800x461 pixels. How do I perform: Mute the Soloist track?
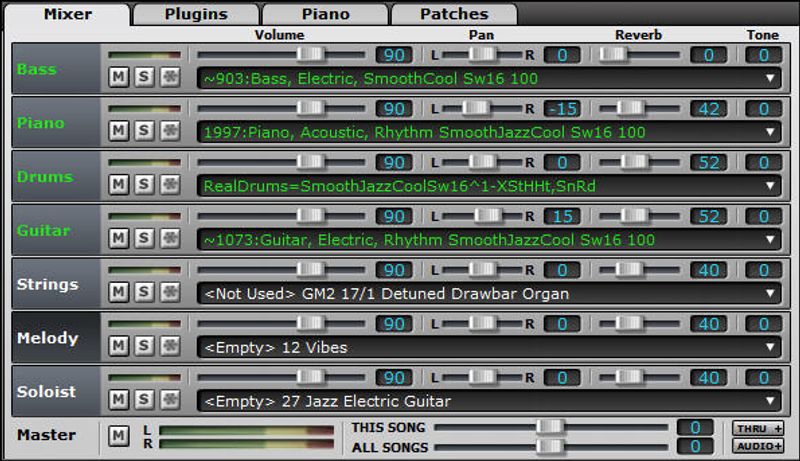click(118, 400)
